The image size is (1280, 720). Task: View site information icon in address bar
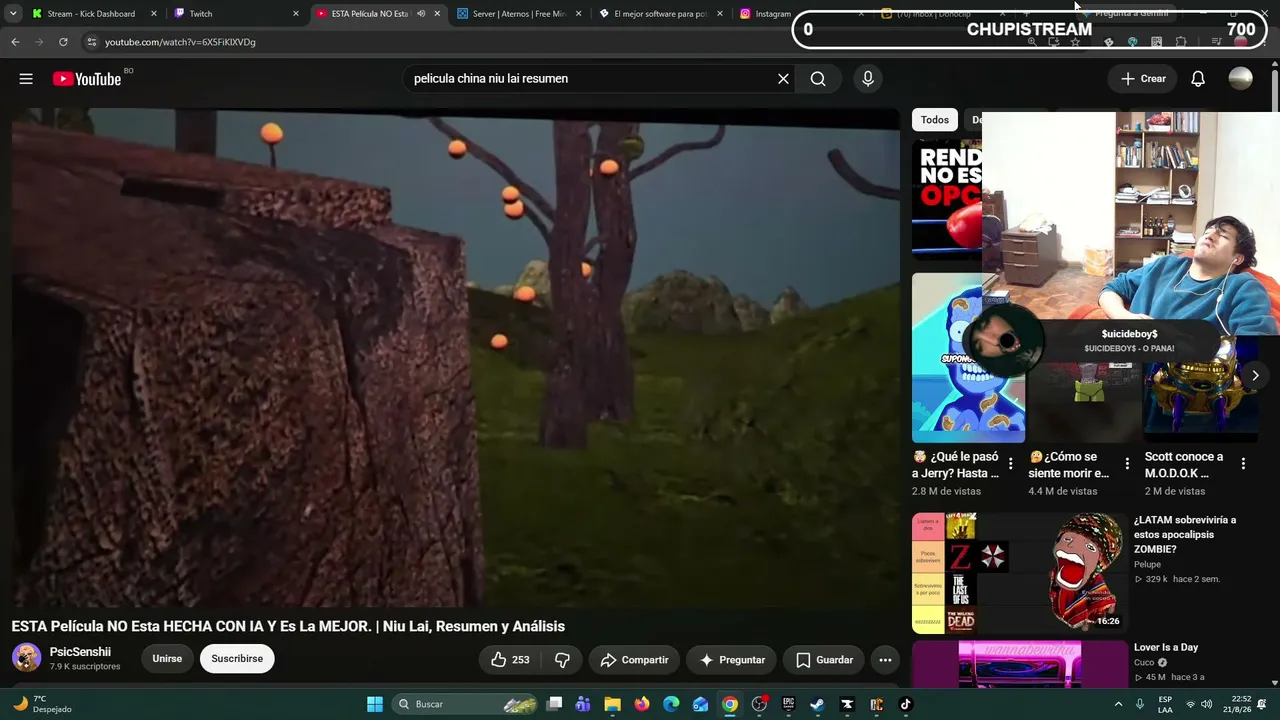(x=92, y=42)
